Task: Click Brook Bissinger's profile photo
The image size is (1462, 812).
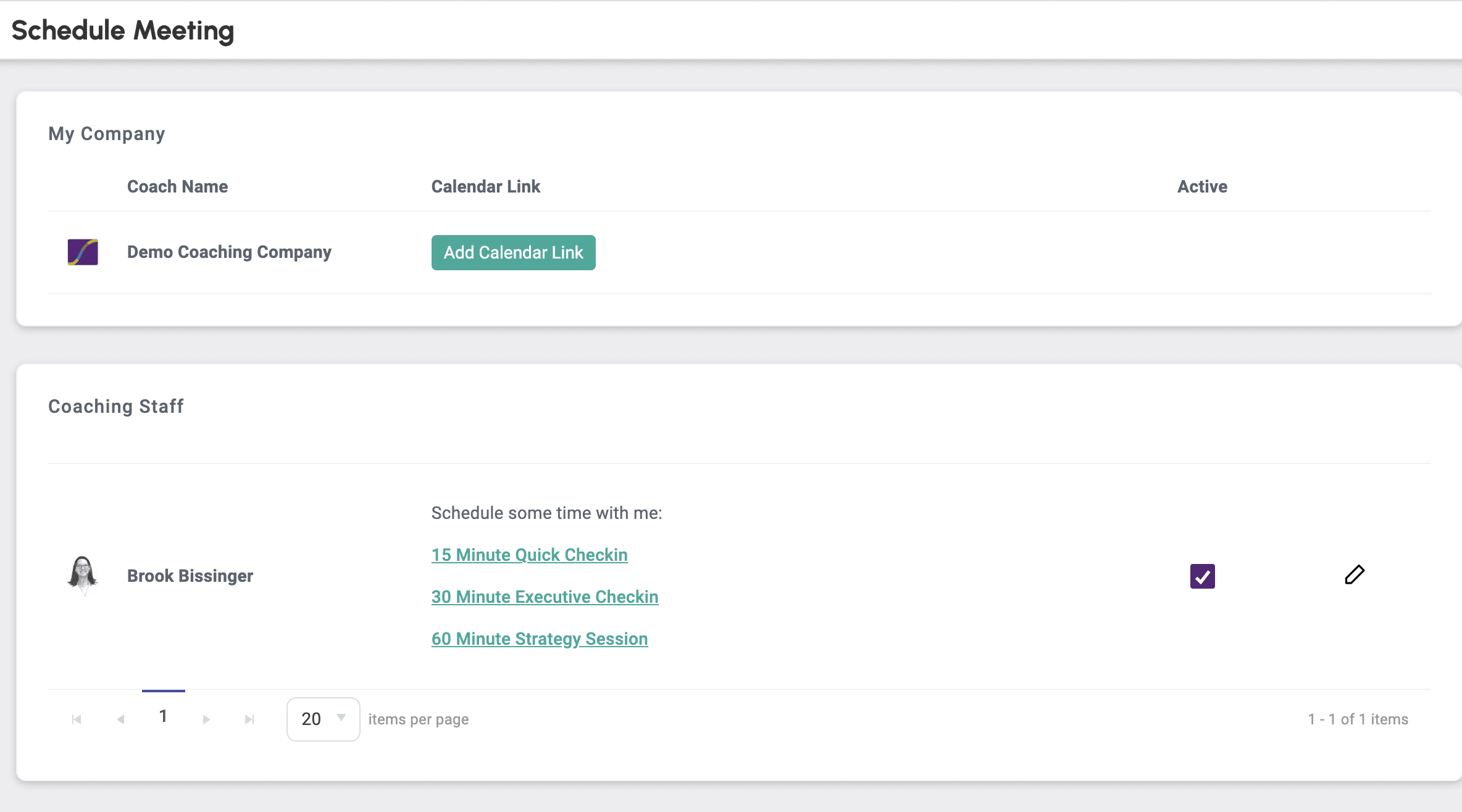Action: click(x=82, y=575)
